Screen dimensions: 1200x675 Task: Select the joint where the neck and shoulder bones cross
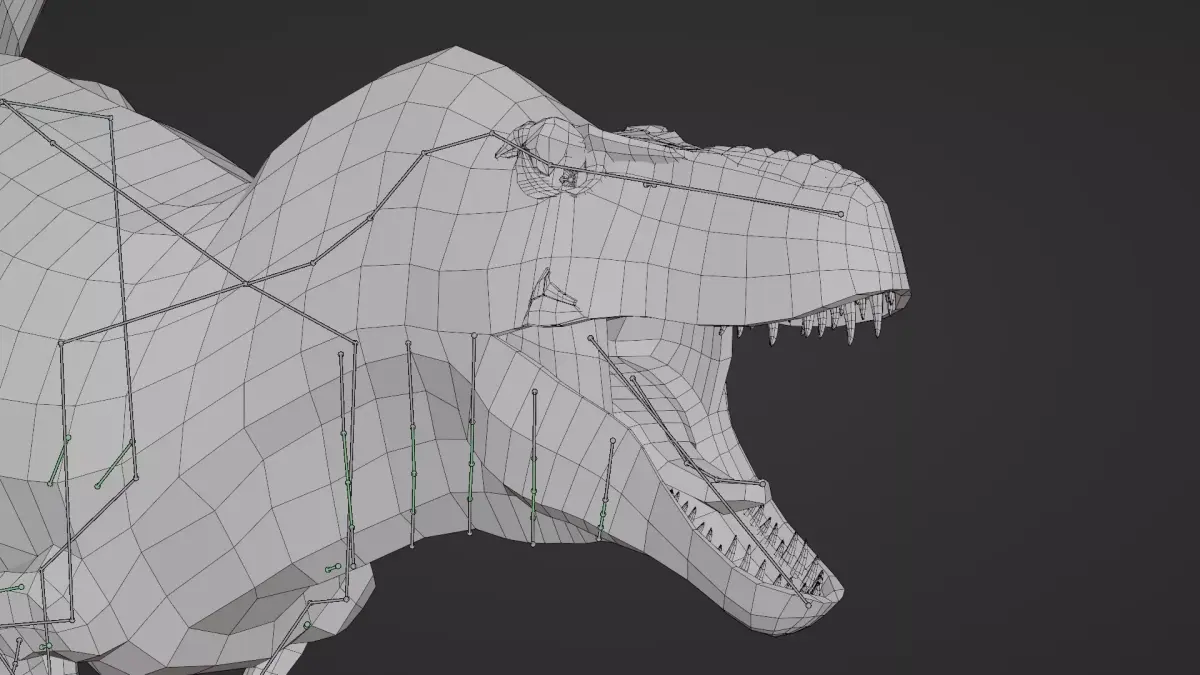click(x=247, y=284)
